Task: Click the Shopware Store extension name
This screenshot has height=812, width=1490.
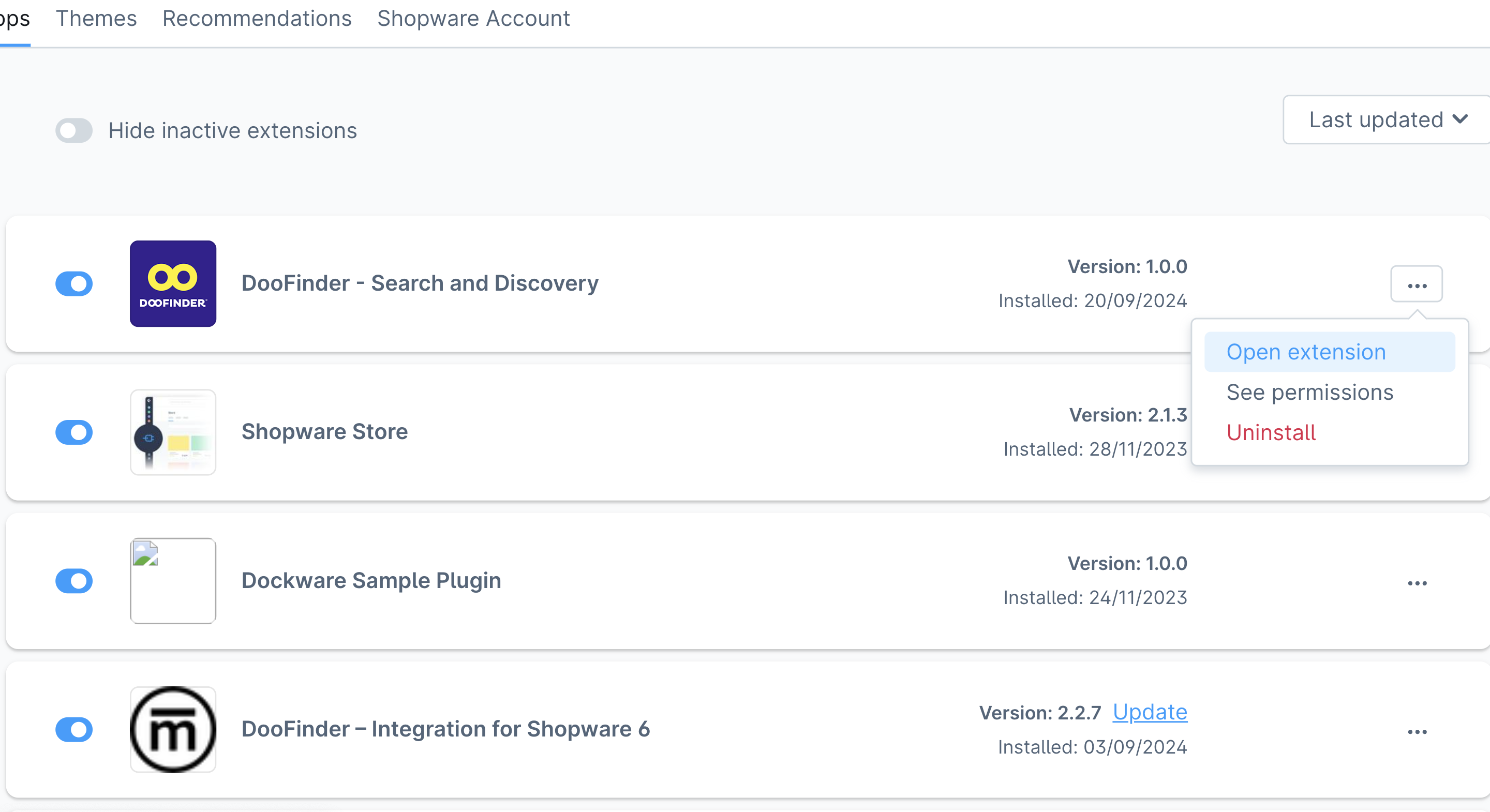Action: point(324,432)
